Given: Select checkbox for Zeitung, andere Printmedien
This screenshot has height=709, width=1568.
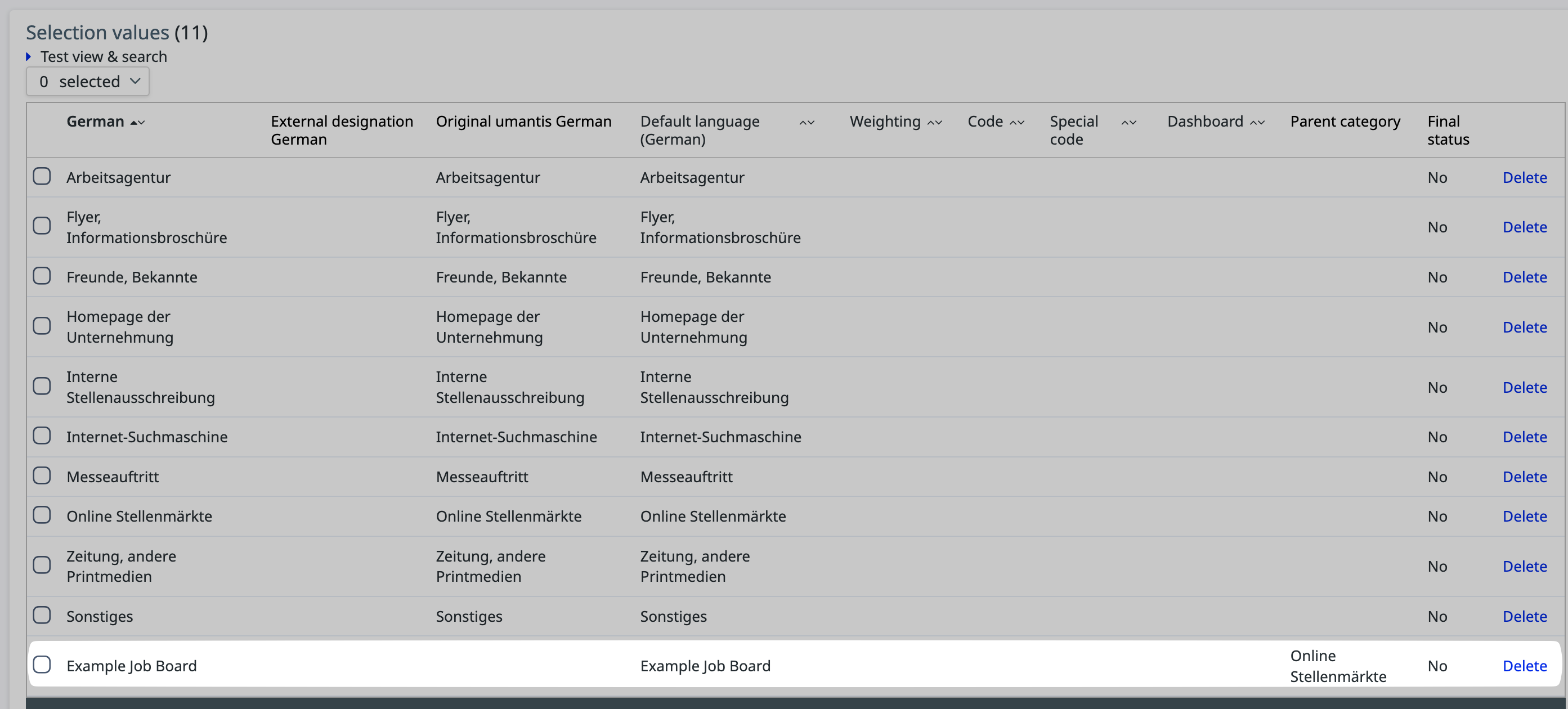Looking at the screenshot, I should pyautogui.click(x=42, y=566).
